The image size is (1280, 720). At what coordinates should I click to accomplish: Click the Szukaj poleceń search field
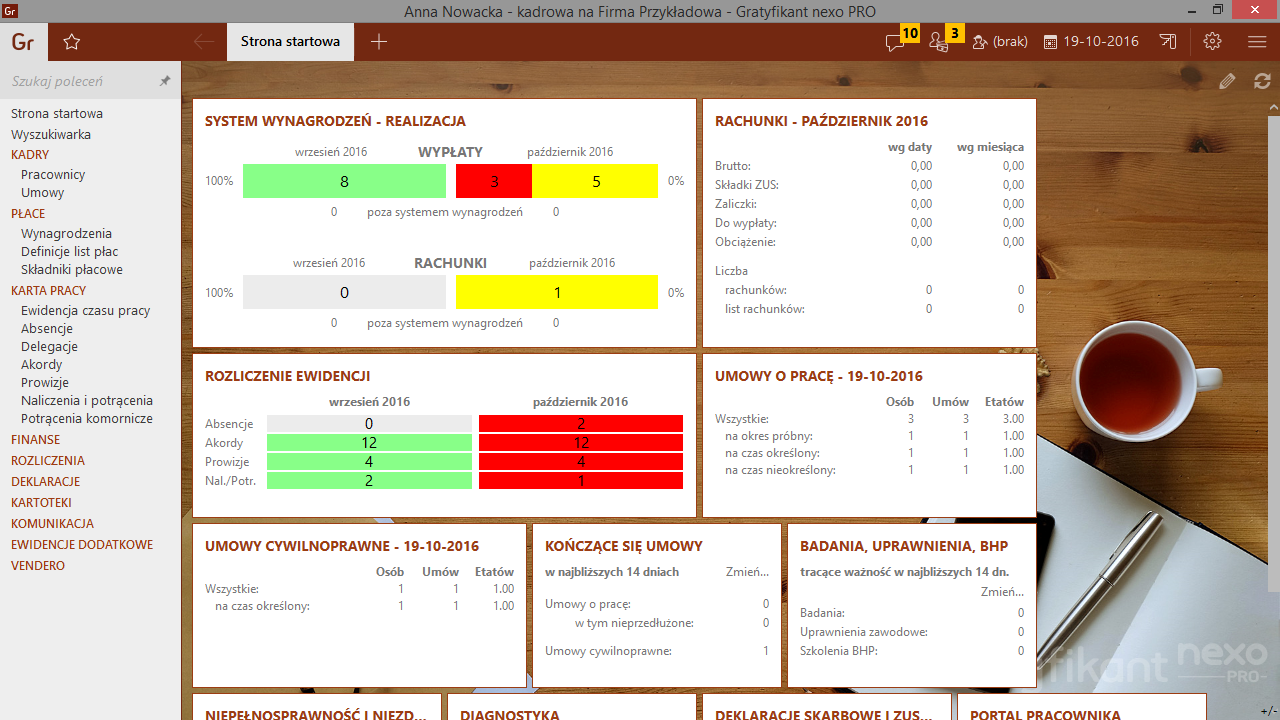pyautogui.click(x=80, y=81)
